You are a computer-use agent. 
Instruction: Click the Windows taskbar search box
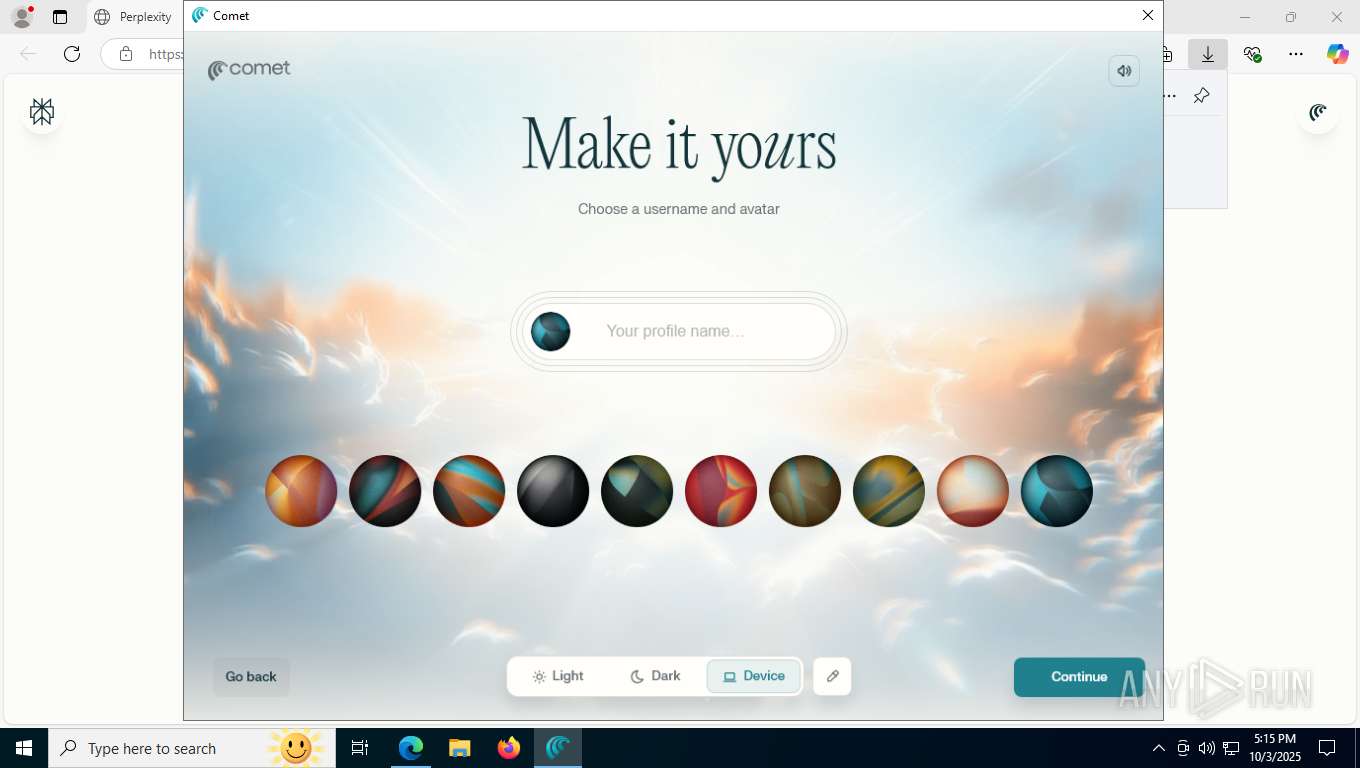pos(190,748)
